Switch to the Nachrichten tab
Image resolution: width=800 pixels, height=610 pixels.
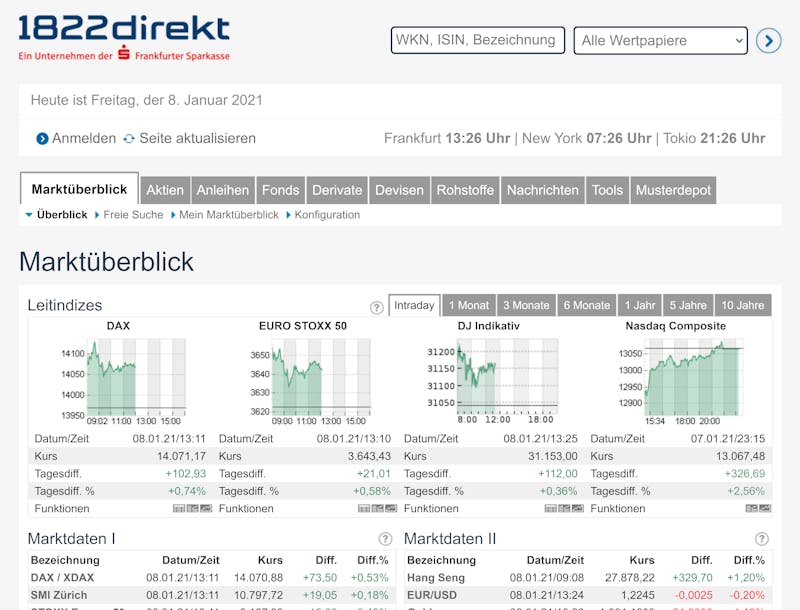point(543,190)
